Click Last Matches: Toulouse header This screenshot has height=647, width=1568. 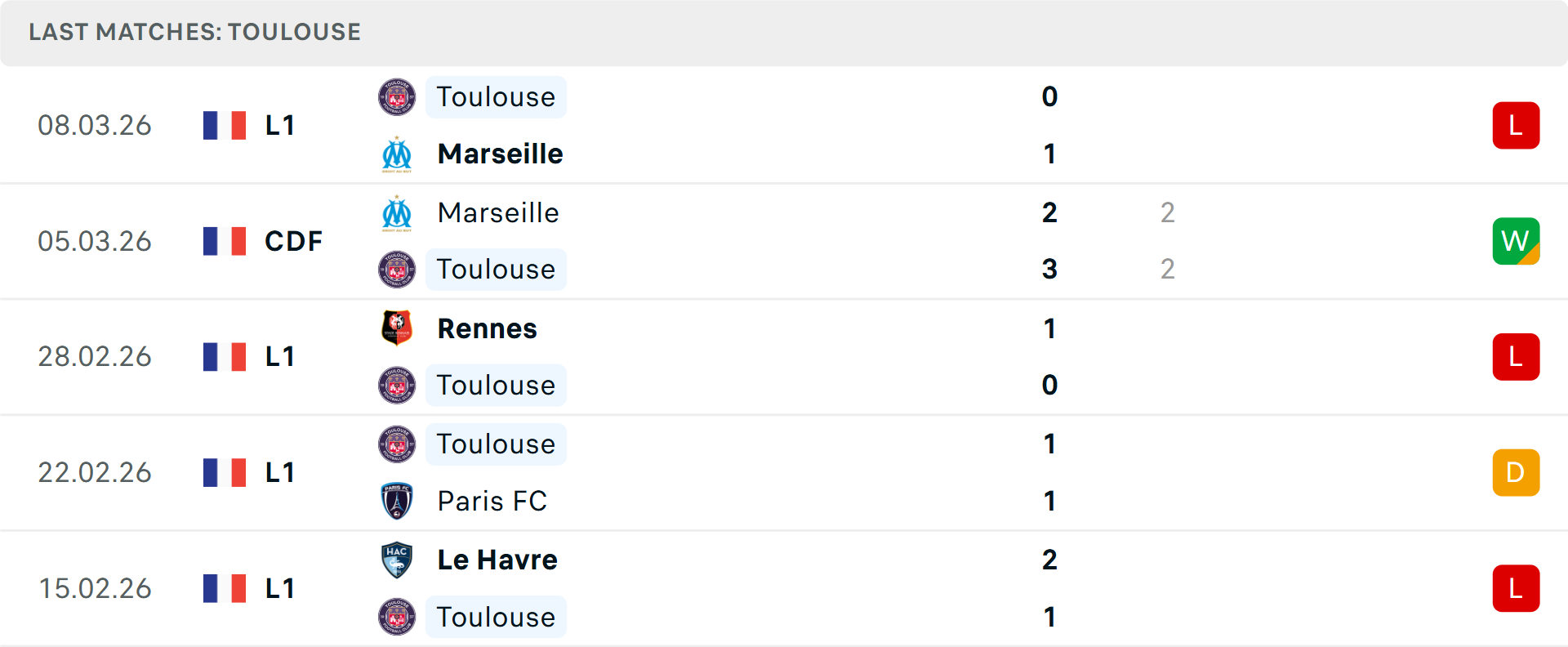194,32
